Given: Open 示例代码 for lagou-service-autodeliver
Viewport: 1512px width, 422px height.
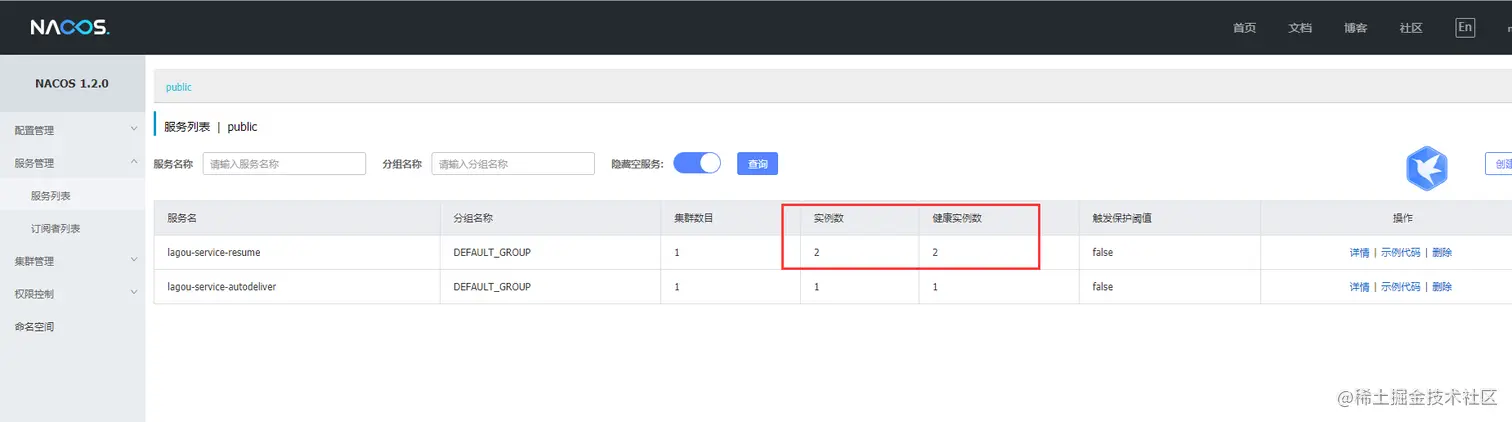Looking at the screenshot, I should point(1400,287).
